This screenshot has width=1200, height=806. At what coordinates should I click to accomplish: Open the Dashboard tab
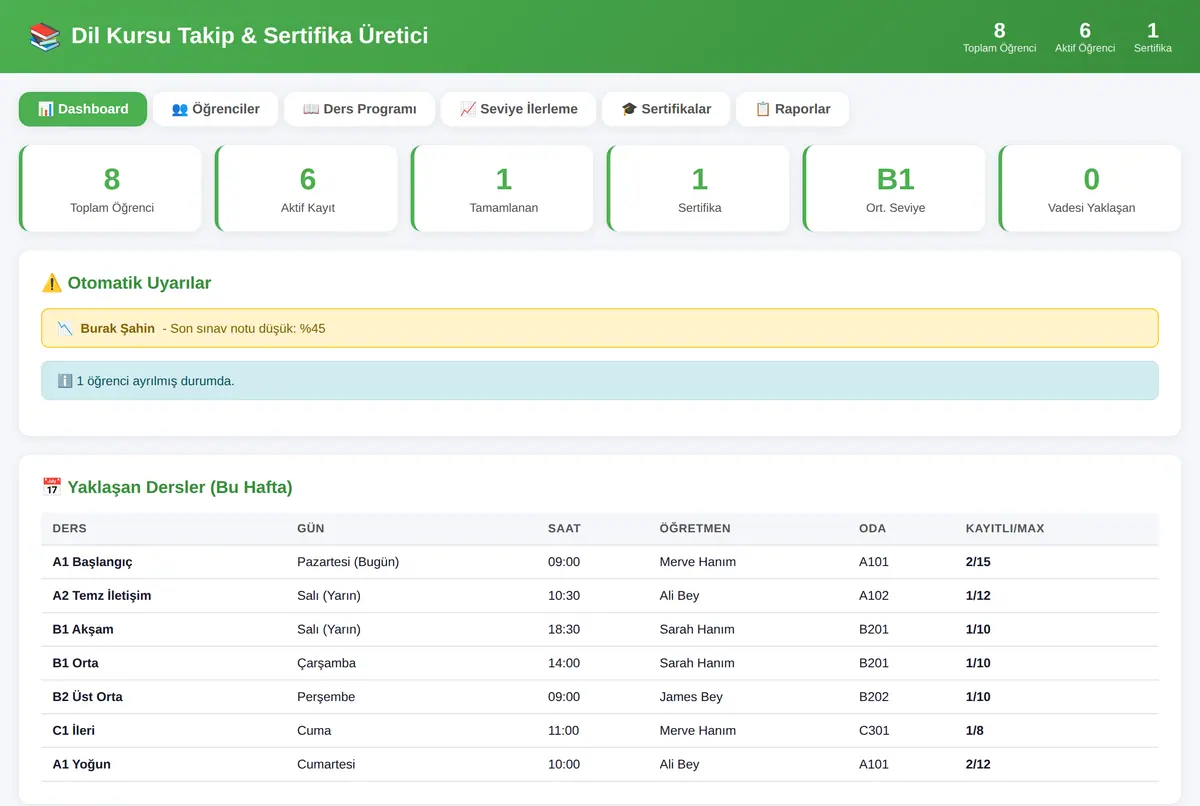pyautogui.click(x=83, y=109)
